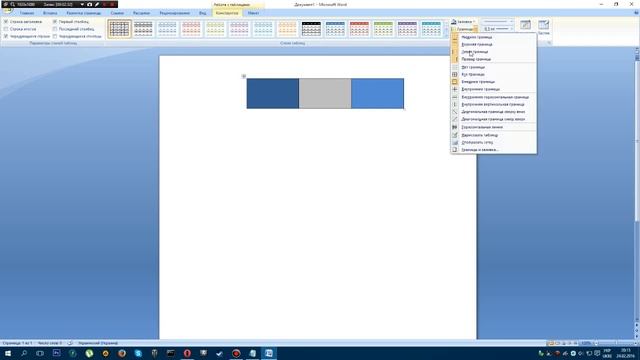Toggle the header row checkbox
Screen dimensions: 640x360
[6, 22]
